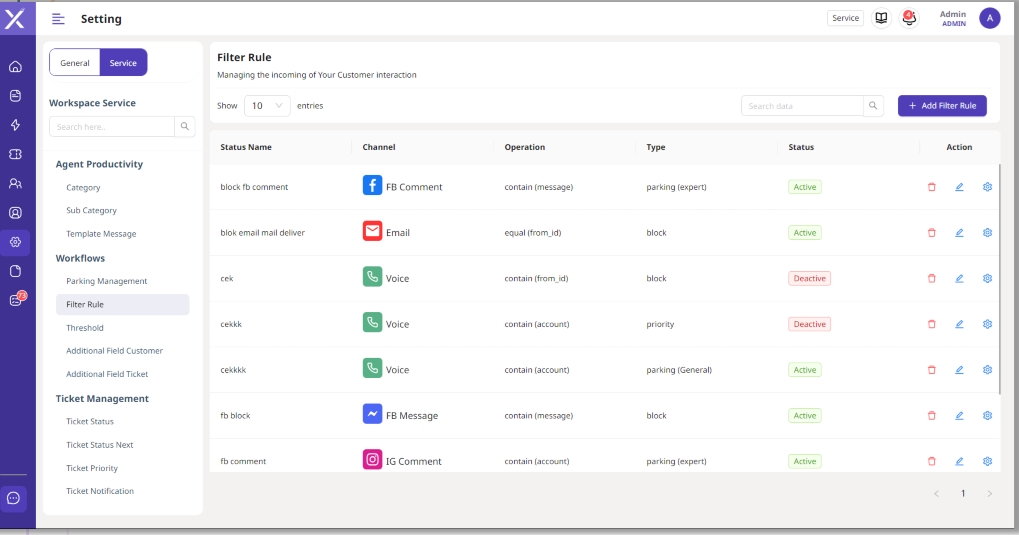Select Ticket Priority menu item
The height and width of the screenshot is (535, 1019).
[92, 468]
